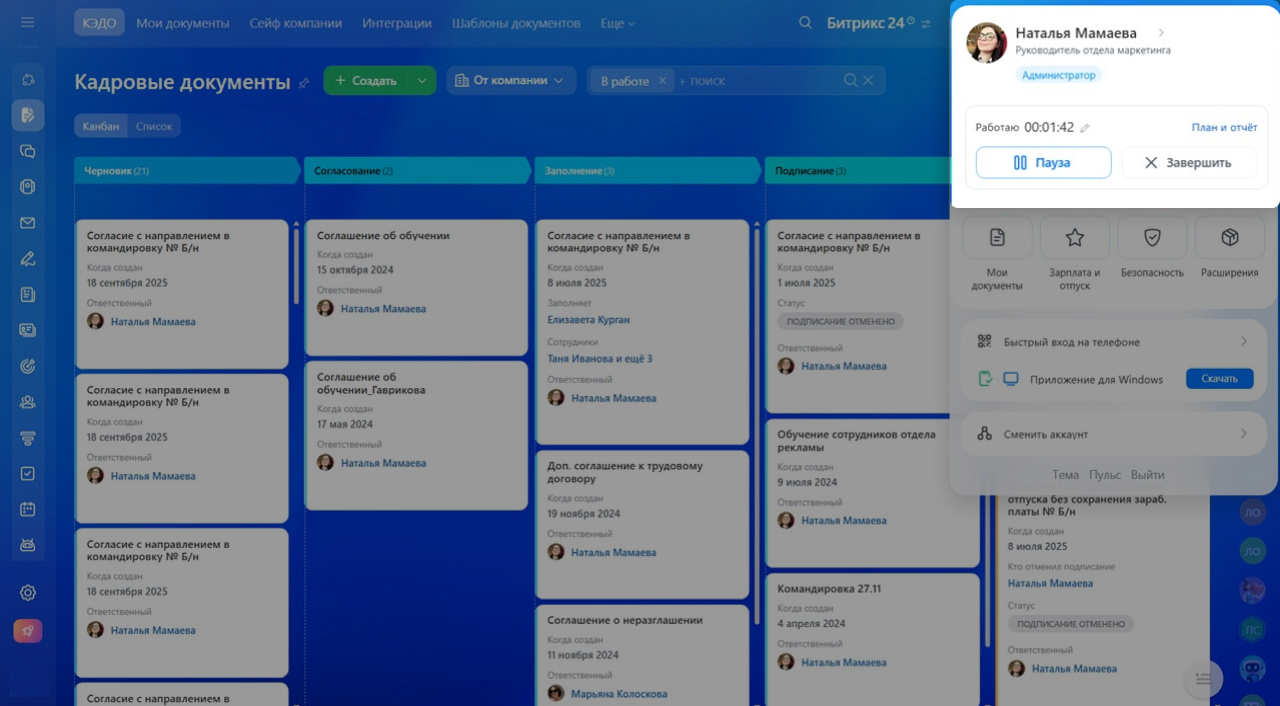
Task: Open the calendar sidebar icon
Action: [x=28, y=509]
